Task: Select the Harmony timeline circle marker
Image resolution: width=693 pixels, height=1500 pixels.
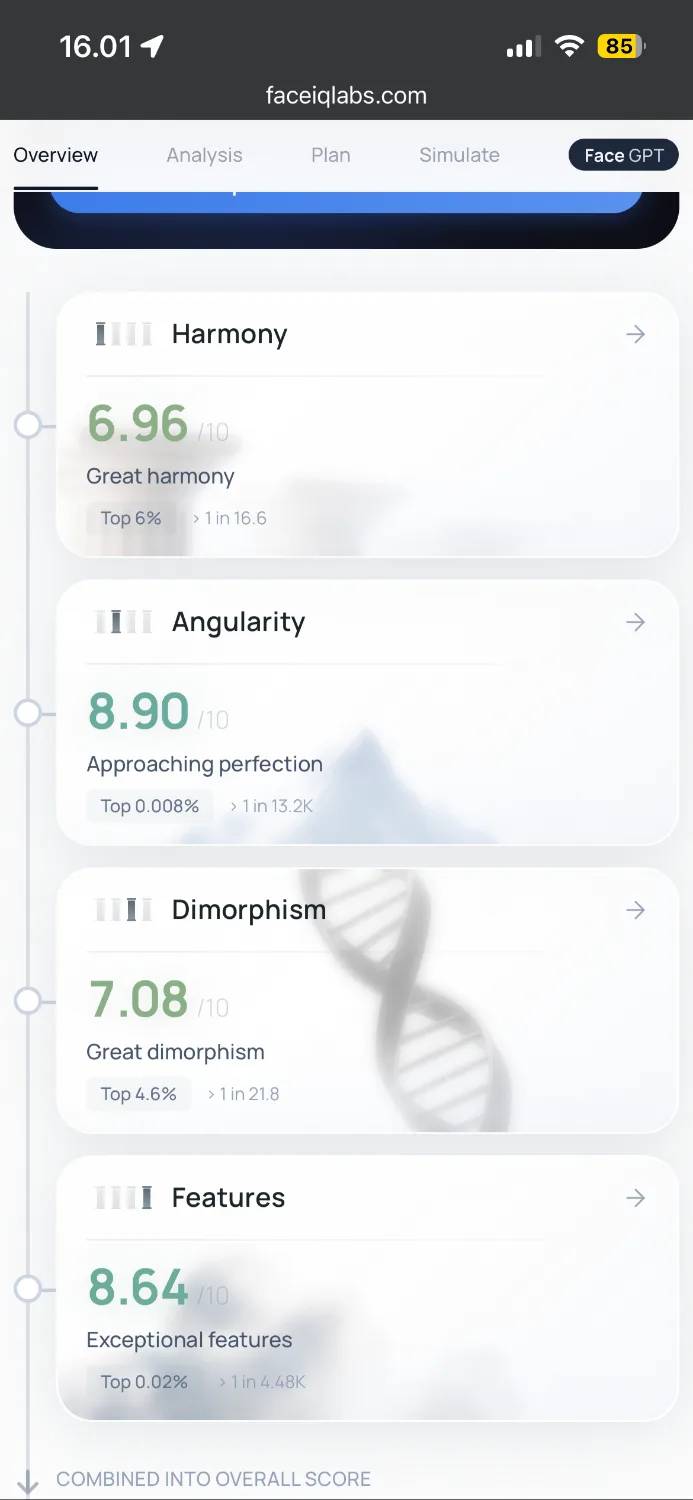Action: coord(28,425)
